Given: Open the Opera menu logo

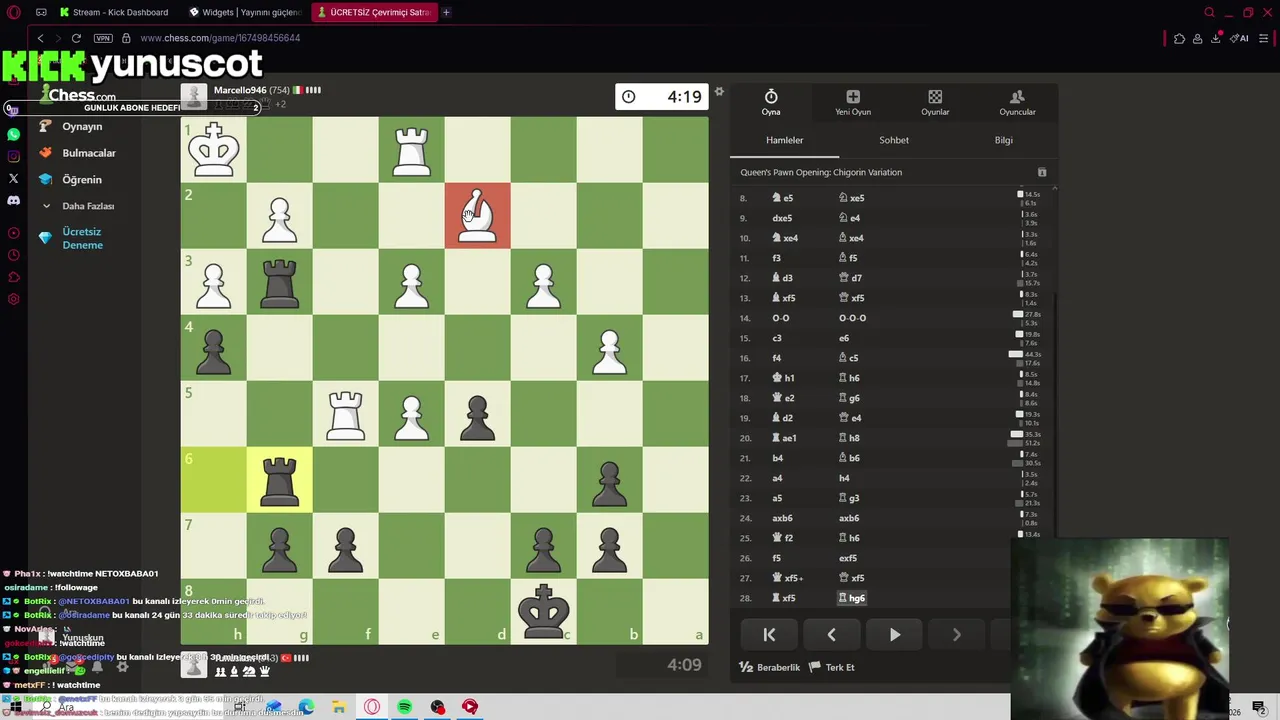Looking at the screenshot, I should click(13, 12).
